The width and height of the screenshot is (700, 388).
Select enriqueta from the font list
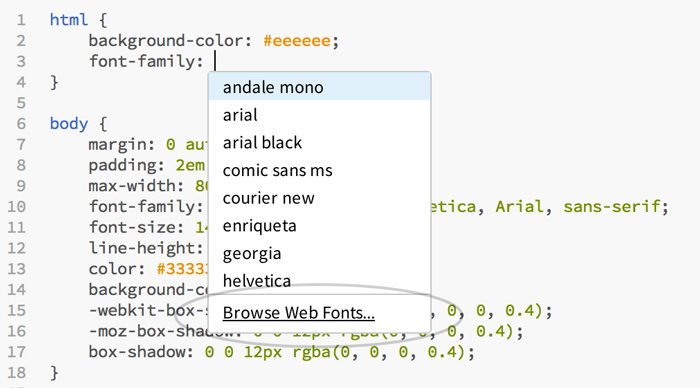[x=319, y=225]
